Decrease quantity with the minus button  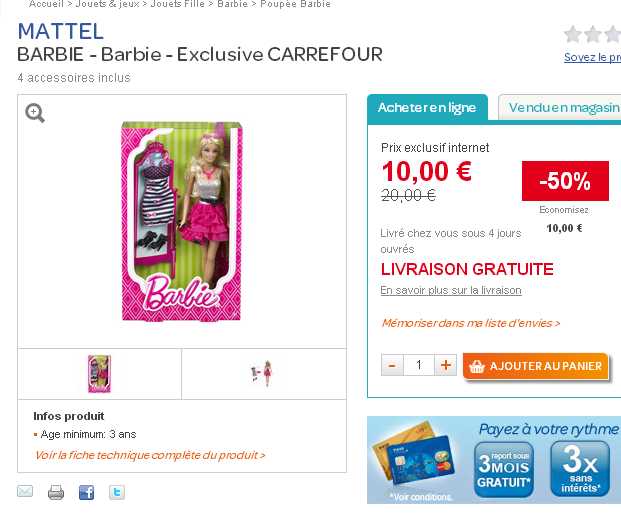point(392,365)
